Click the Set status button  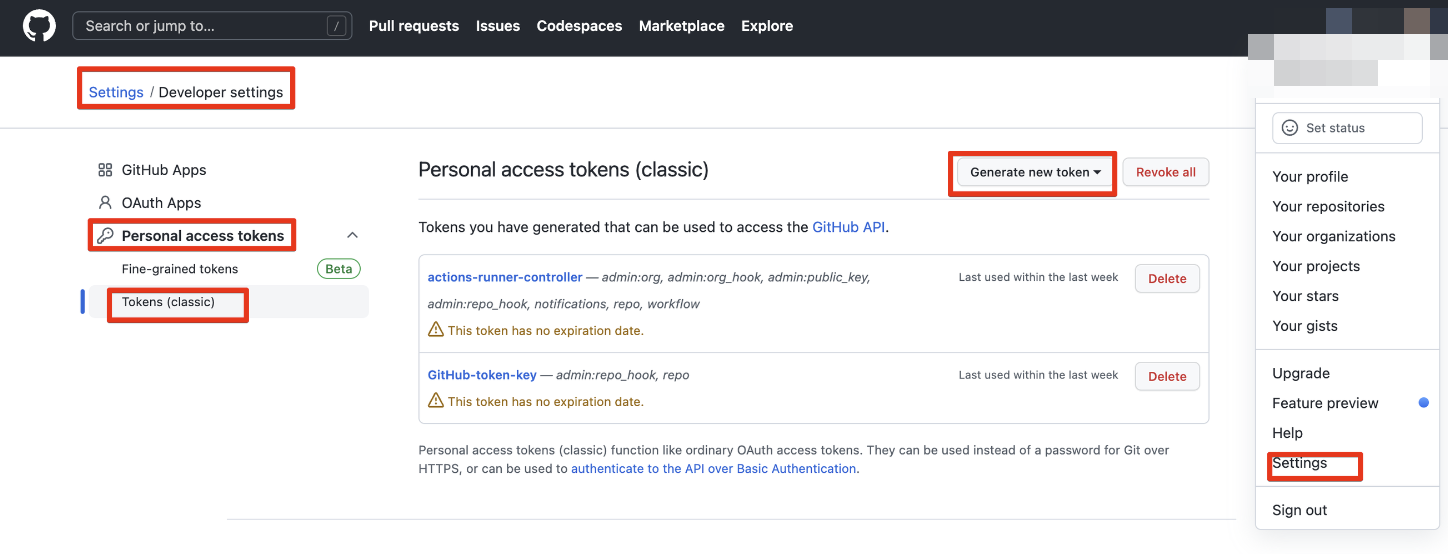tap(1347, 128)
